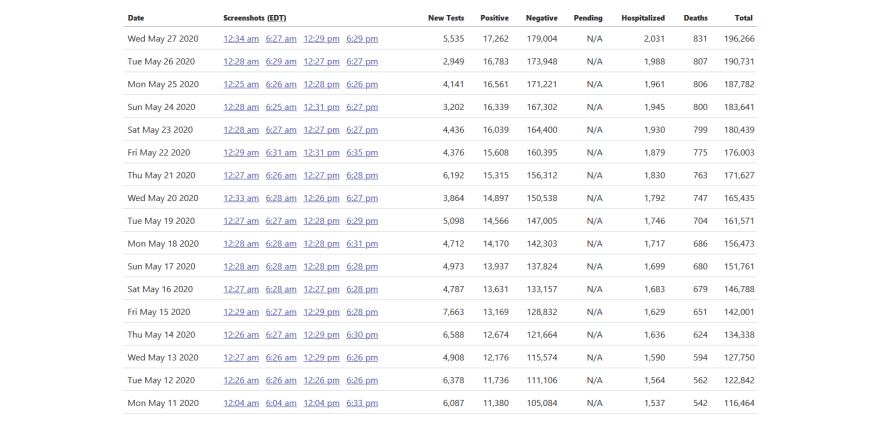
Task: Click the 6:04 am link for May 11
Action: 281,403
